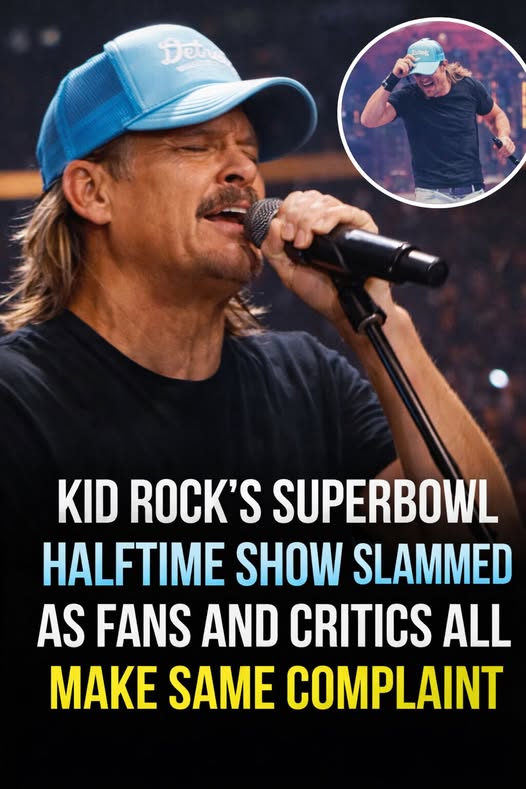Click the yellow "MAKE SAME COMPLAINT" text
The width and height of the screenshot is (526, 789).
(x=277, y=687)
